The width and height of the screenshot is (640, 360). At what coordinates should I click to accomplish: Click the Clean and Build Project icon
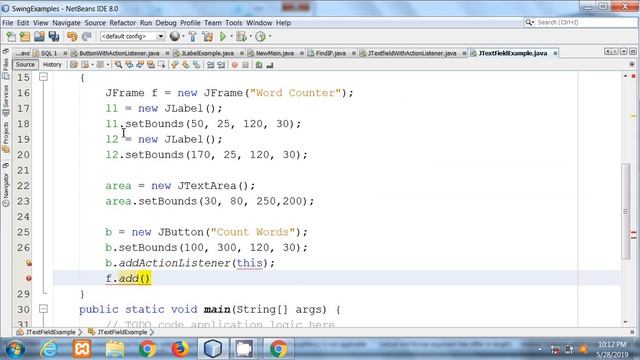click(207, 37)
